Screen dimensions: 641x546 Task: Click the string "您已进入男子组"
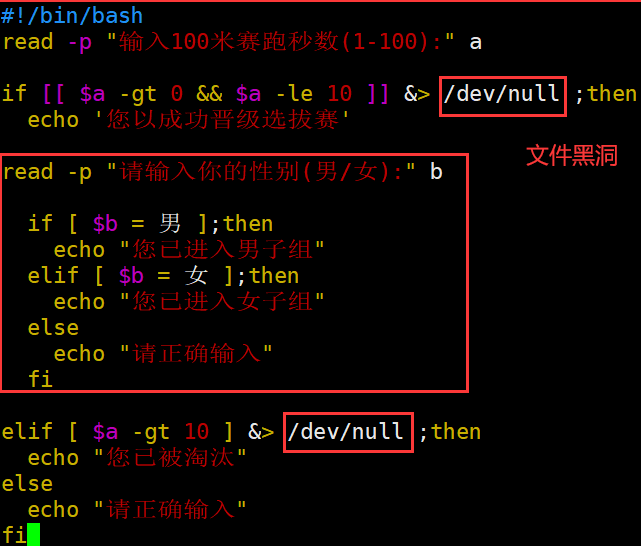pos(222,250)
